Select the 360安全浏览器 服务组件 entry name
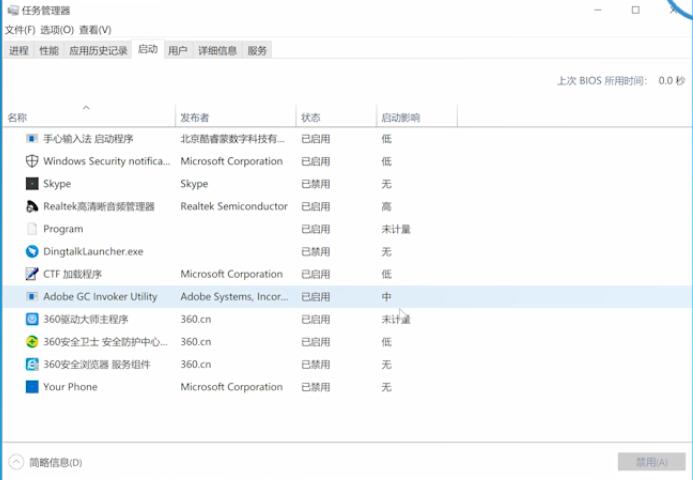This screenshot has width=693, height=480. click(97, 364)
